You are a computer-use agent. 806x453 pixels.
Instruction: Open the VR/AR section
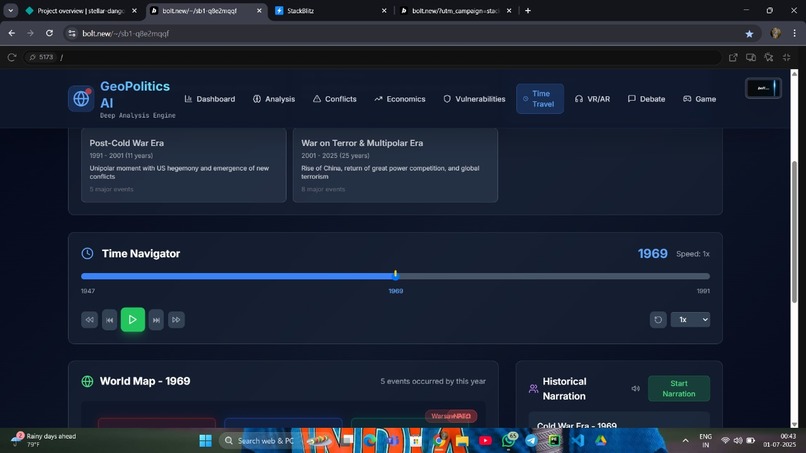click(593, 99)
